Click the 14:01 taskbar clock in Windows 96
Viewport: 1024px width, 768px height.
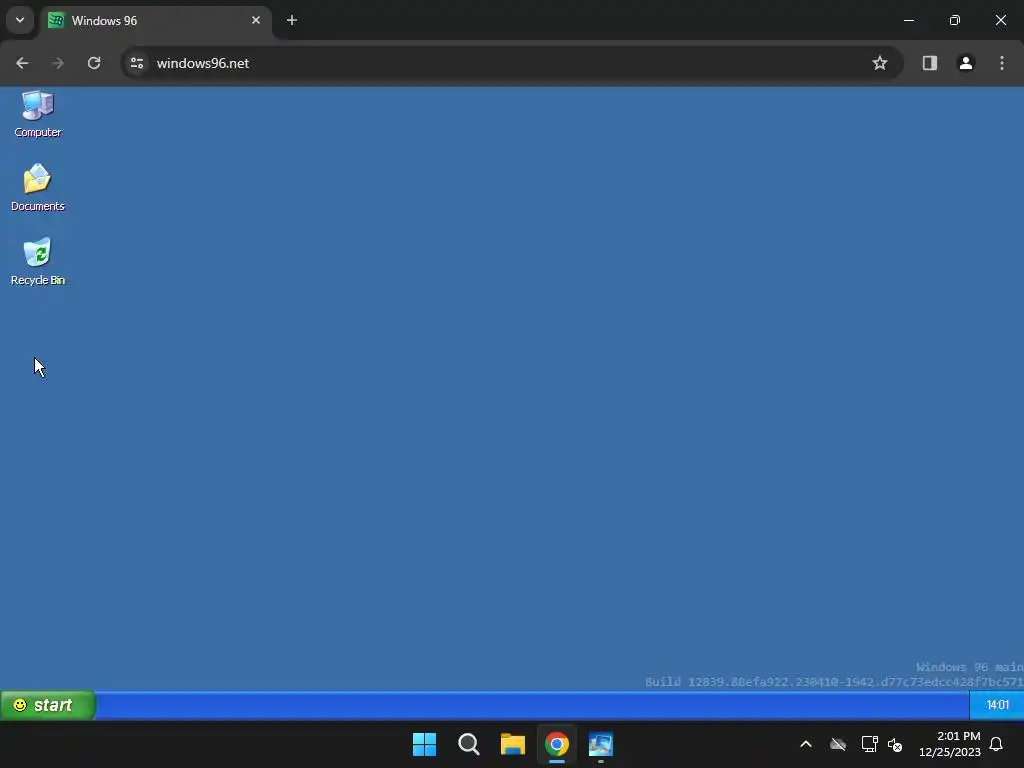pyautogui.click(x=997, y=705)
